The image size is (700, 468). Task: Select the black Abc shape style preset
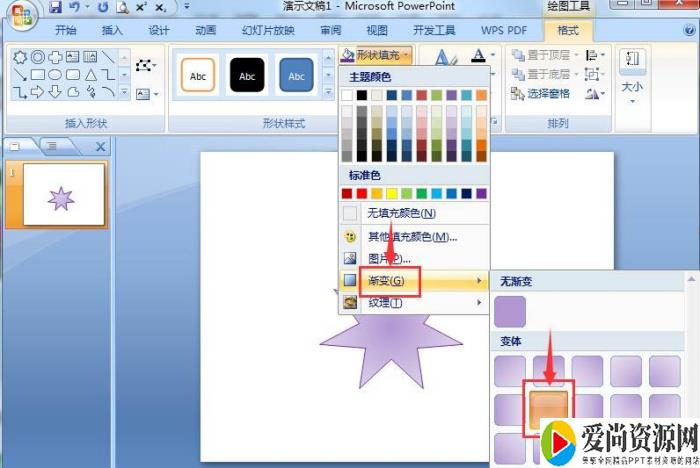click(246, 74)
